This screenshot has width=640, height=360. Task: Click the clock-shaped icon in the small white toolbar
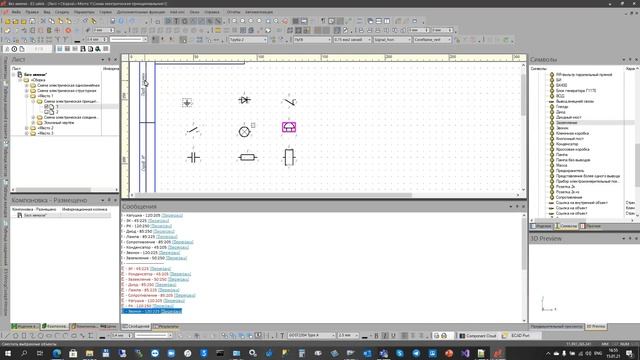[14, 49]
